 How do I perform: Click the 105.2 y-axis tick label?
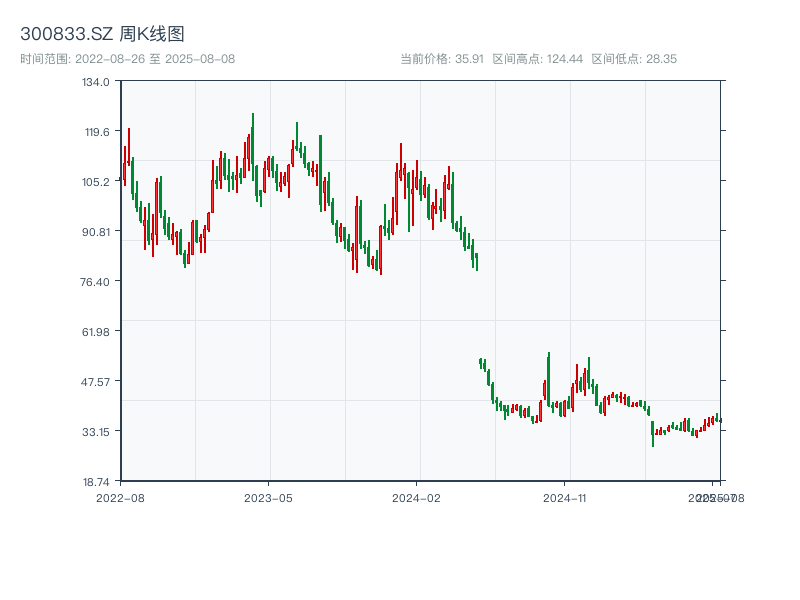96,182
